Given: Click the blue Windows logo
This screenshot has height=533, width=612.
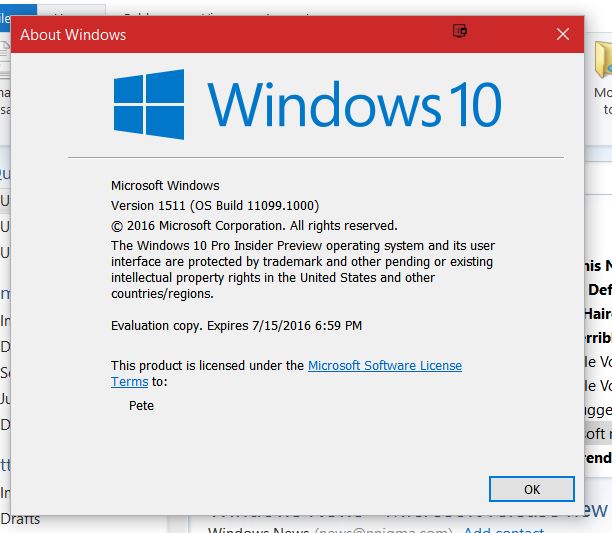Looking at the screenshot, I should [x=149, y=104].
